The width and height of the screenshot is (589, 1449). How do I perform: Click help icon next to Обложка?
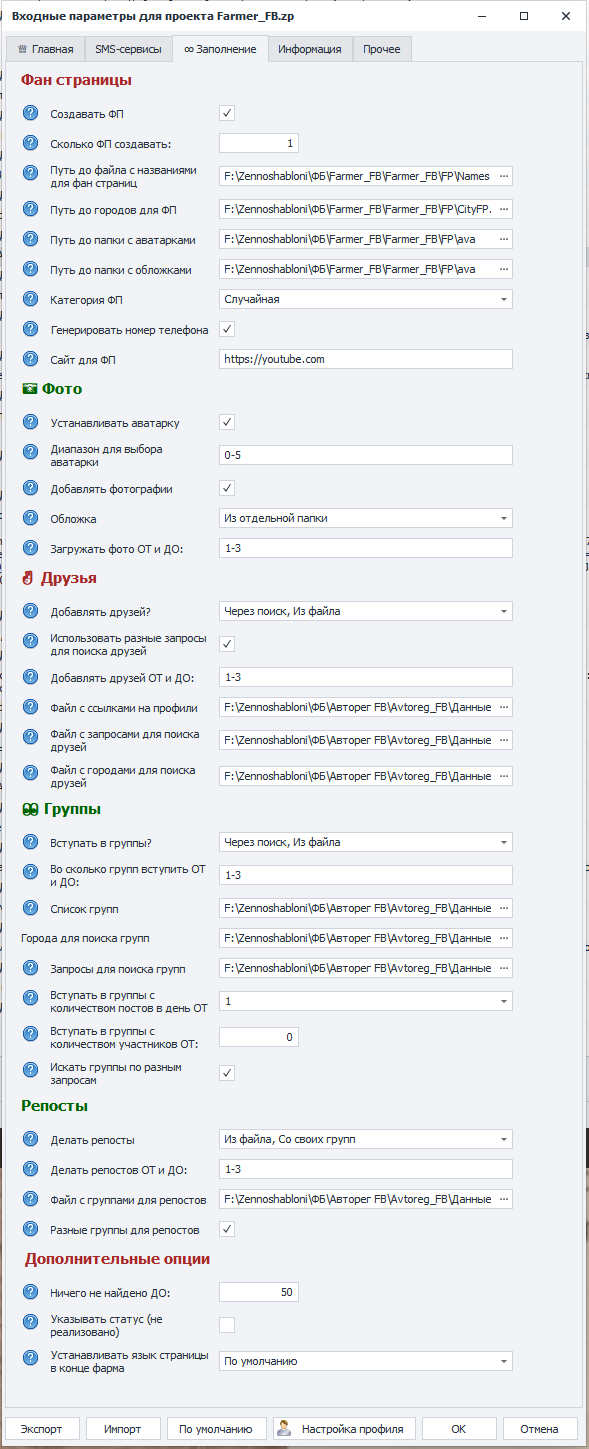pyautogui.click(x=31, y=518)
